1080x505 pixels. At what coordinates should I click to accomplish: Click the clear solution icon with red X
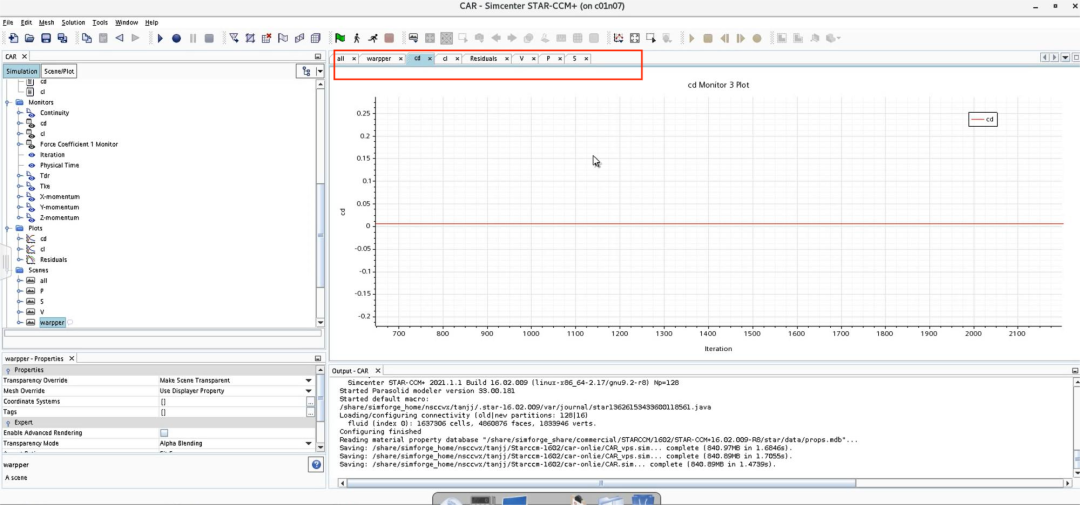267,39
